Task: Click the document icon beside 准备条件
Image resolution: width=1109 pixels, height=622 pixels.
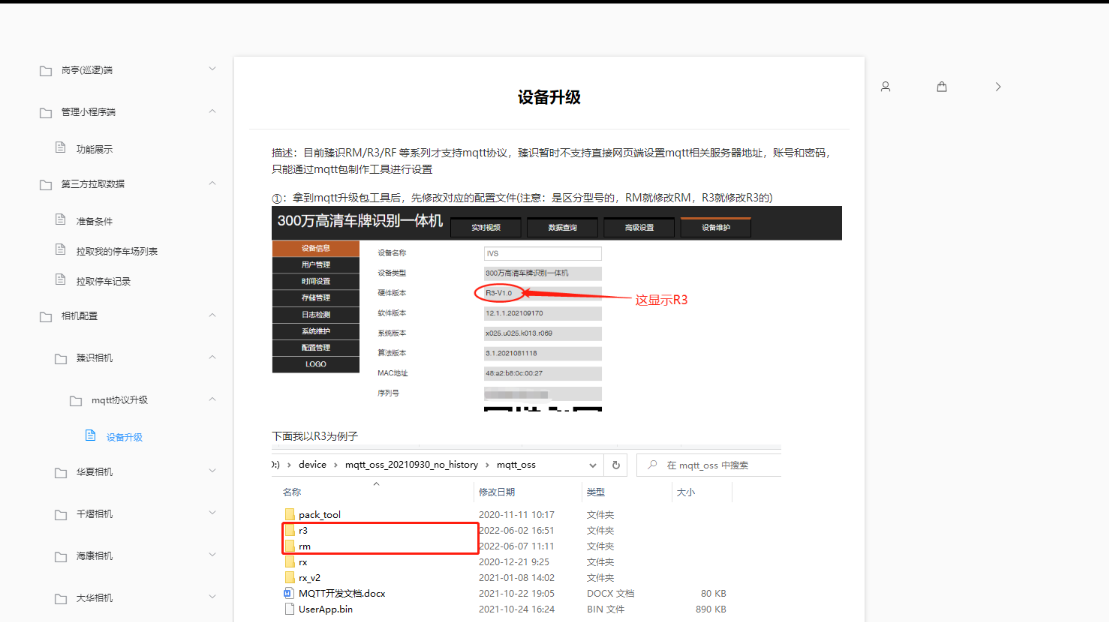Action: (61, 219)
